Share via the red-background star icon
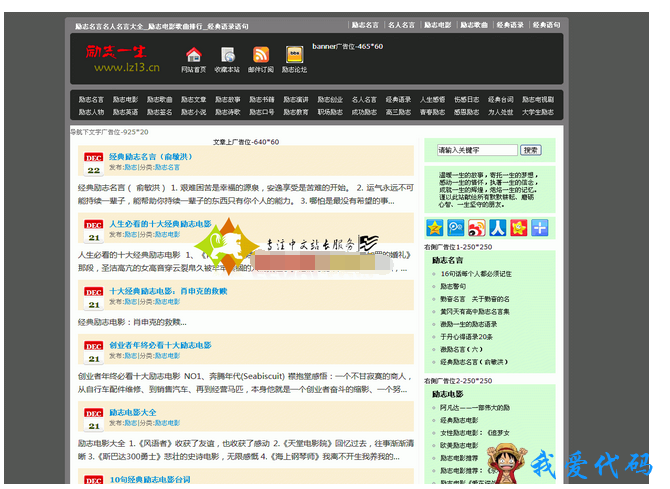Screen dimensions: 670x489 tap(518, 228)
